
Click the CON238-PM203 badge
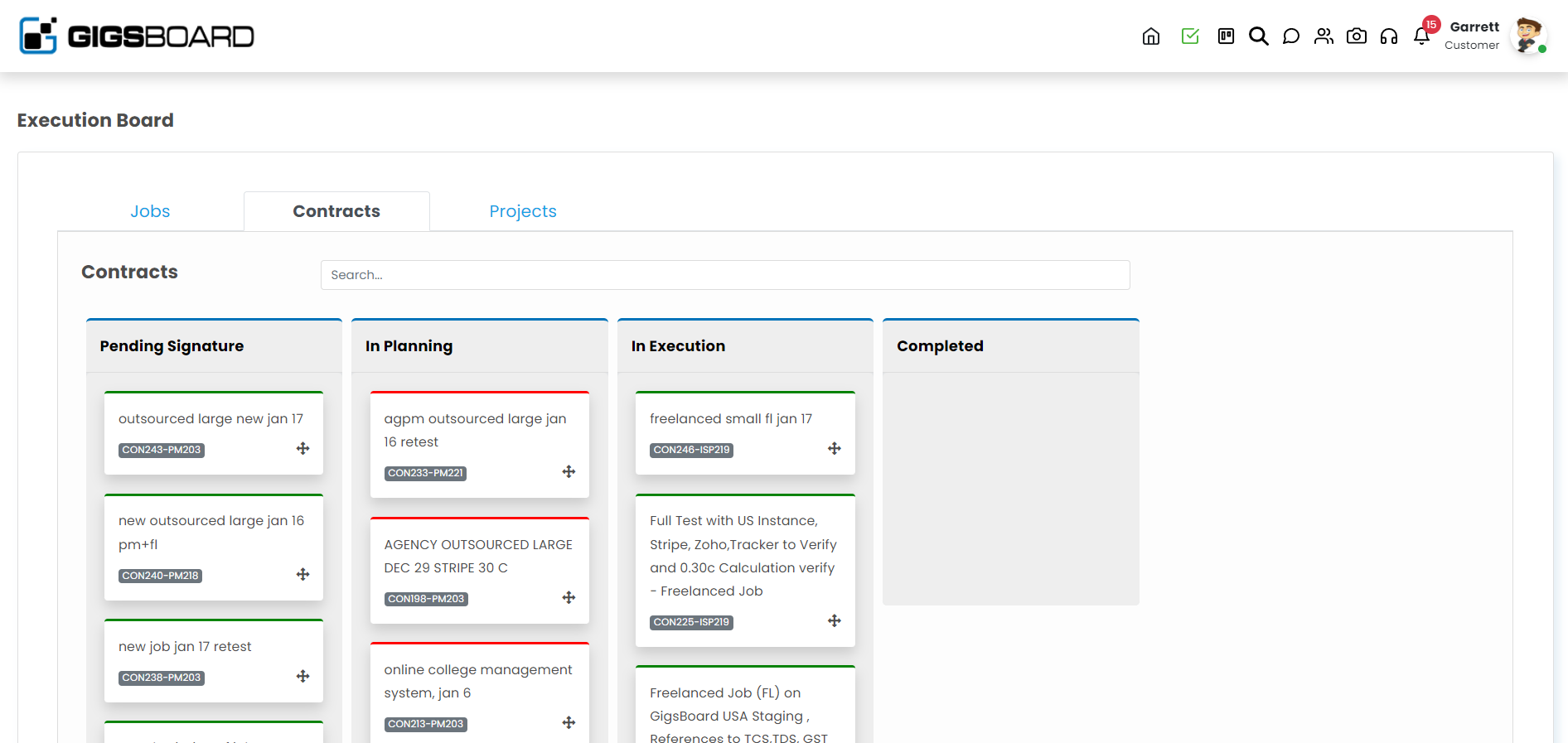coord(162,678)
